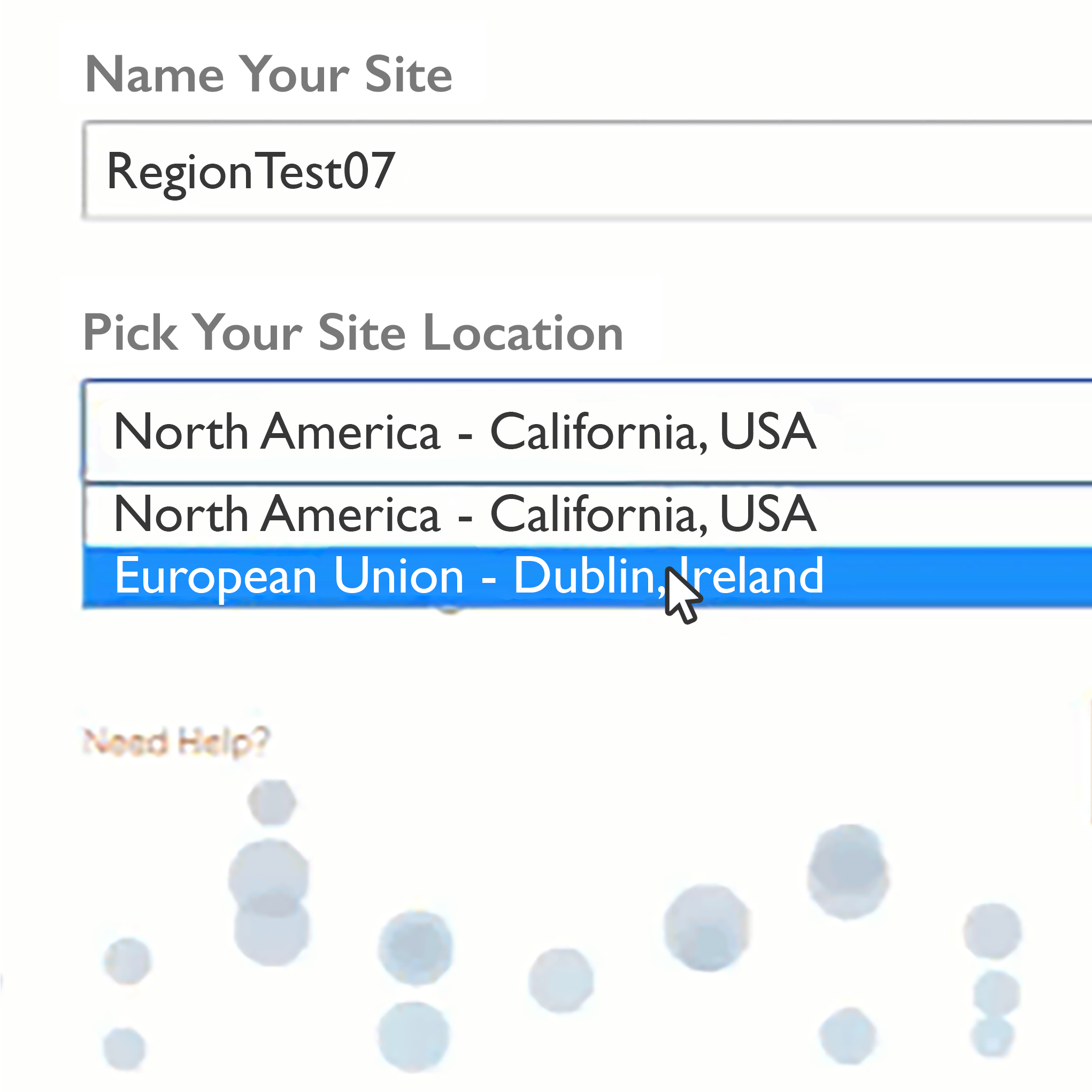The image size is (1092, 1092).
Task: Collapse the site location combo box
Action: click(x=565, y=432)
